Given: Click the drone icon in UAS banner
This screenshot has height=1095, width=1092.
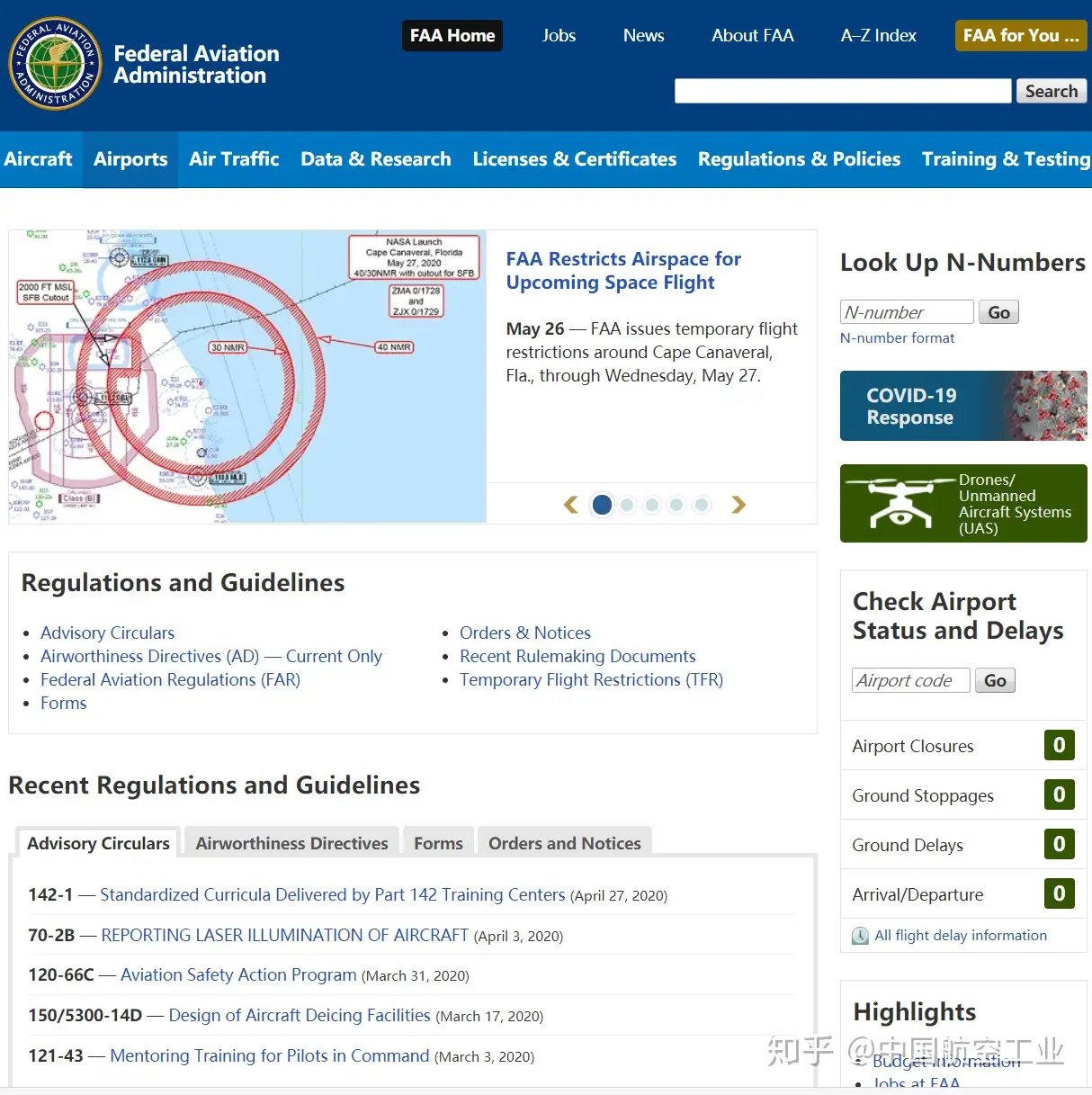Looking at the screenshot, I should pos(900,503).
